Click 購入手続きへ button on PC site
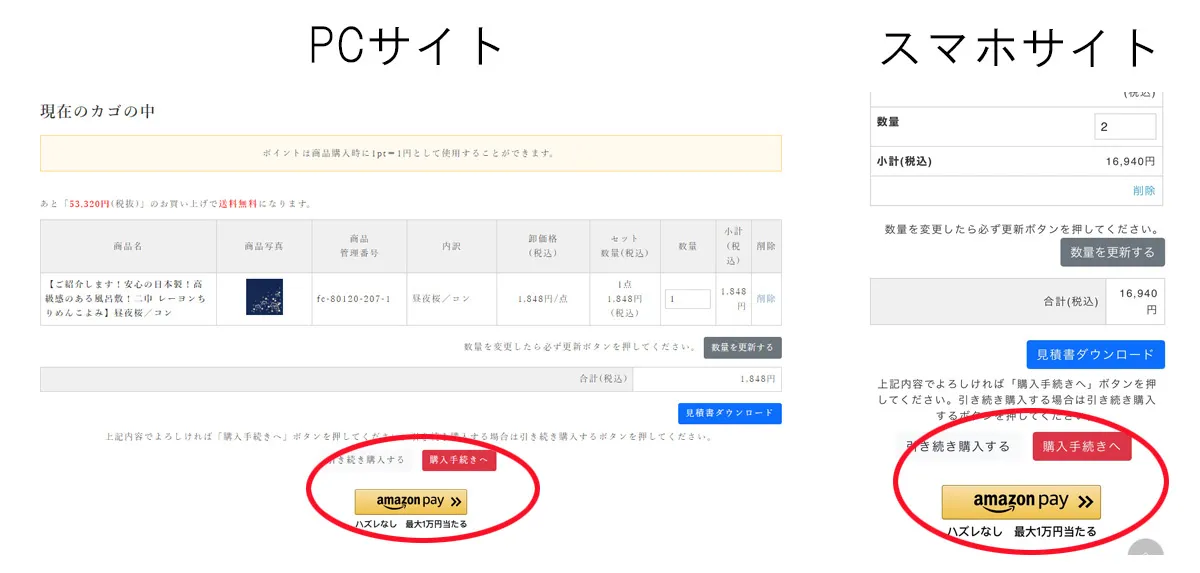The image size is (1200, 573). tap(459, 460)
